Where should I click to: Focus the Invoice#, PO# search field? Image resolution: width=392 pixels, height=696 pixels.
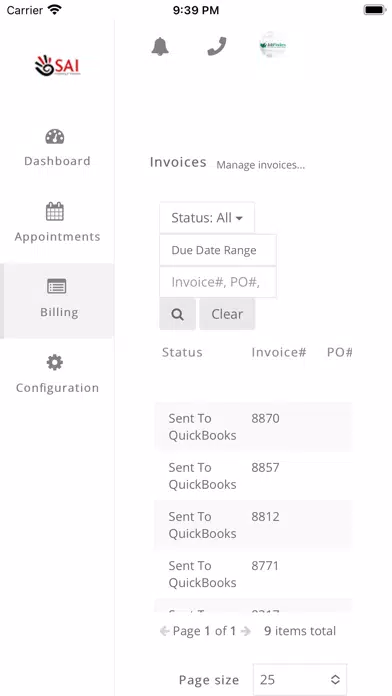click(x=218, y=282)
